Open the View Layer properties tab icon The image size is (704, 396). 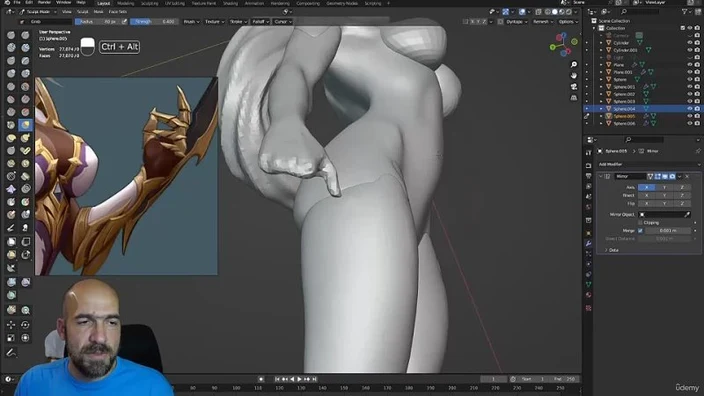coord(588,186)
